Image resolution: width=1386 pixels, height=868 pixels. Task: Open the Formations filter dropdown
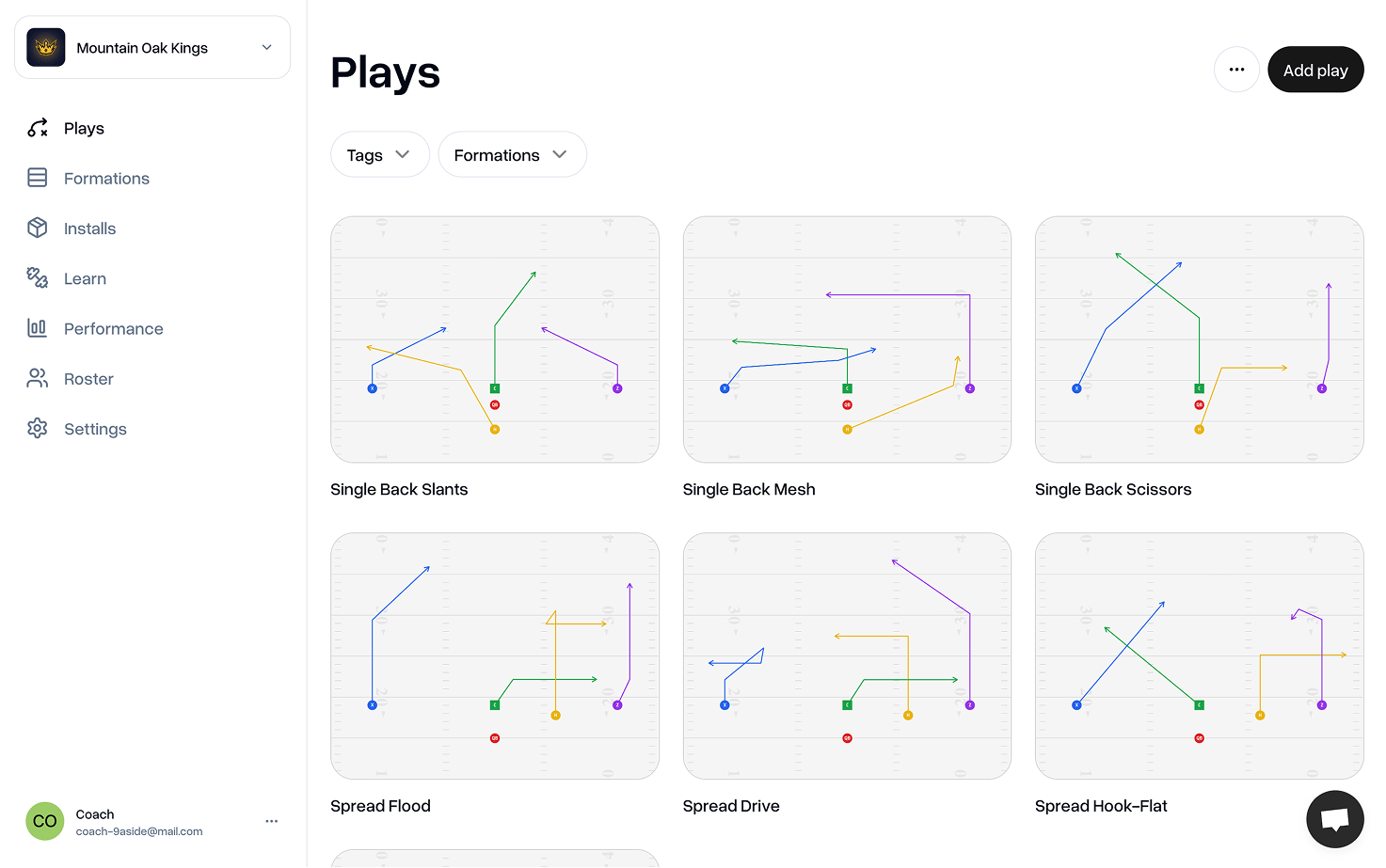pyautogui.click(x=512, y=154)
